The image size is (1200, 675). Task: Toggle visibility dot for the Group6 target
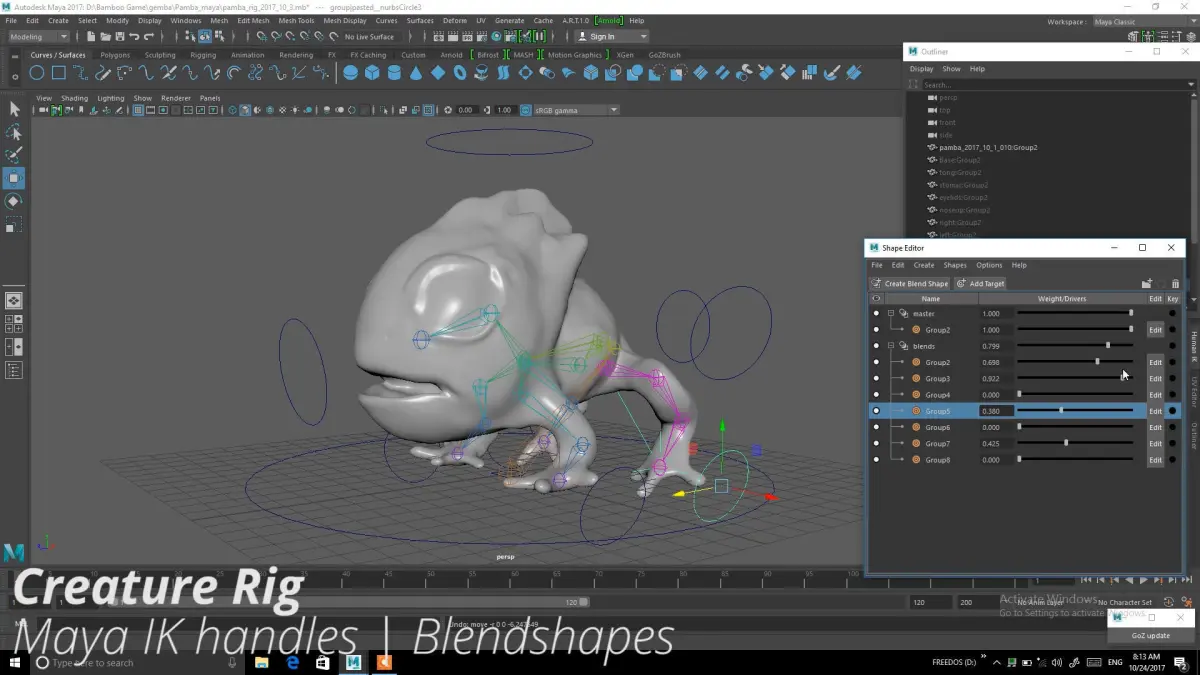tap(876, 427)
